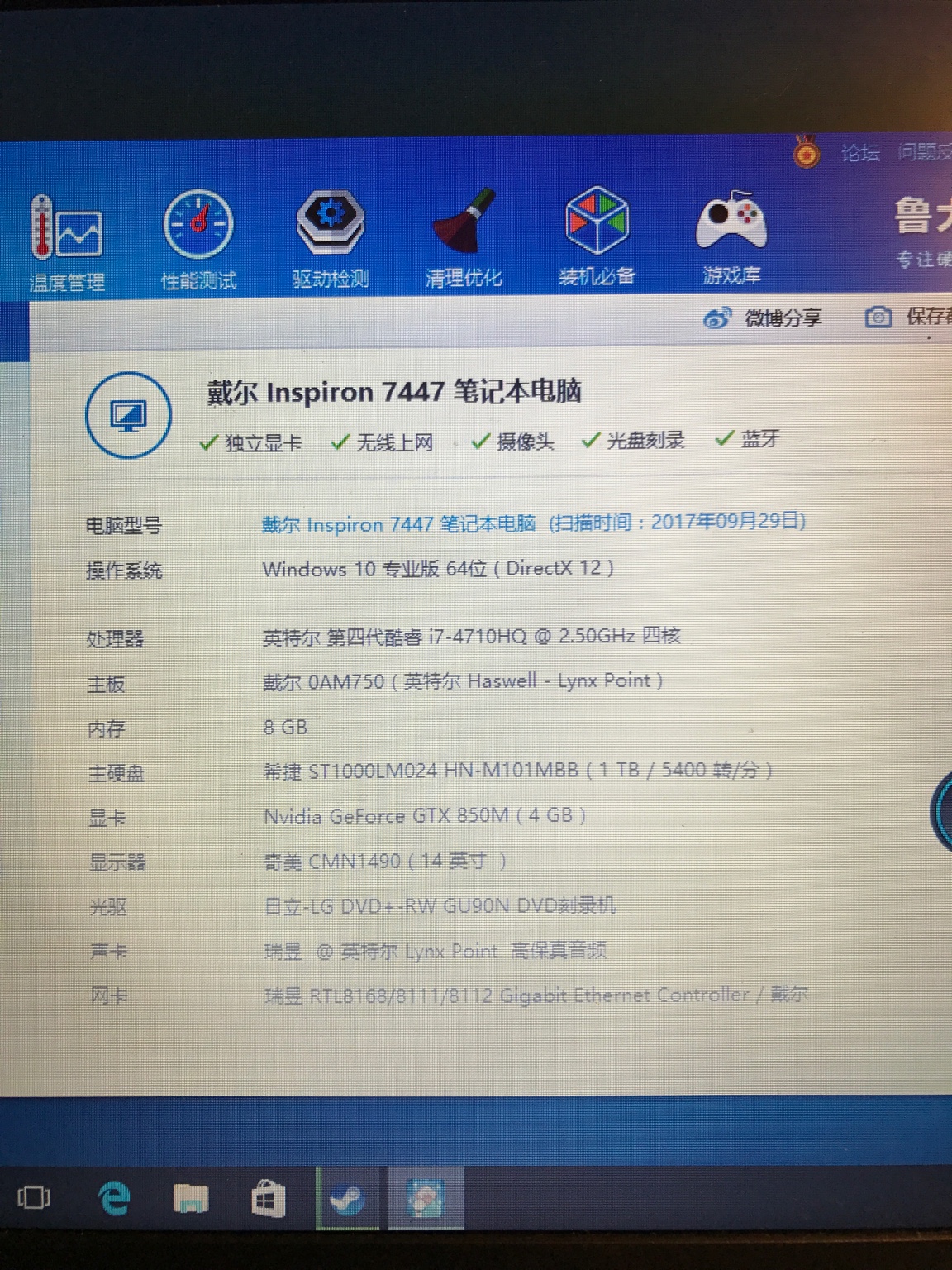Switch to Steam on the taskbar
The height and width of the screenshot is (1270, 952).
[347, 1198]
